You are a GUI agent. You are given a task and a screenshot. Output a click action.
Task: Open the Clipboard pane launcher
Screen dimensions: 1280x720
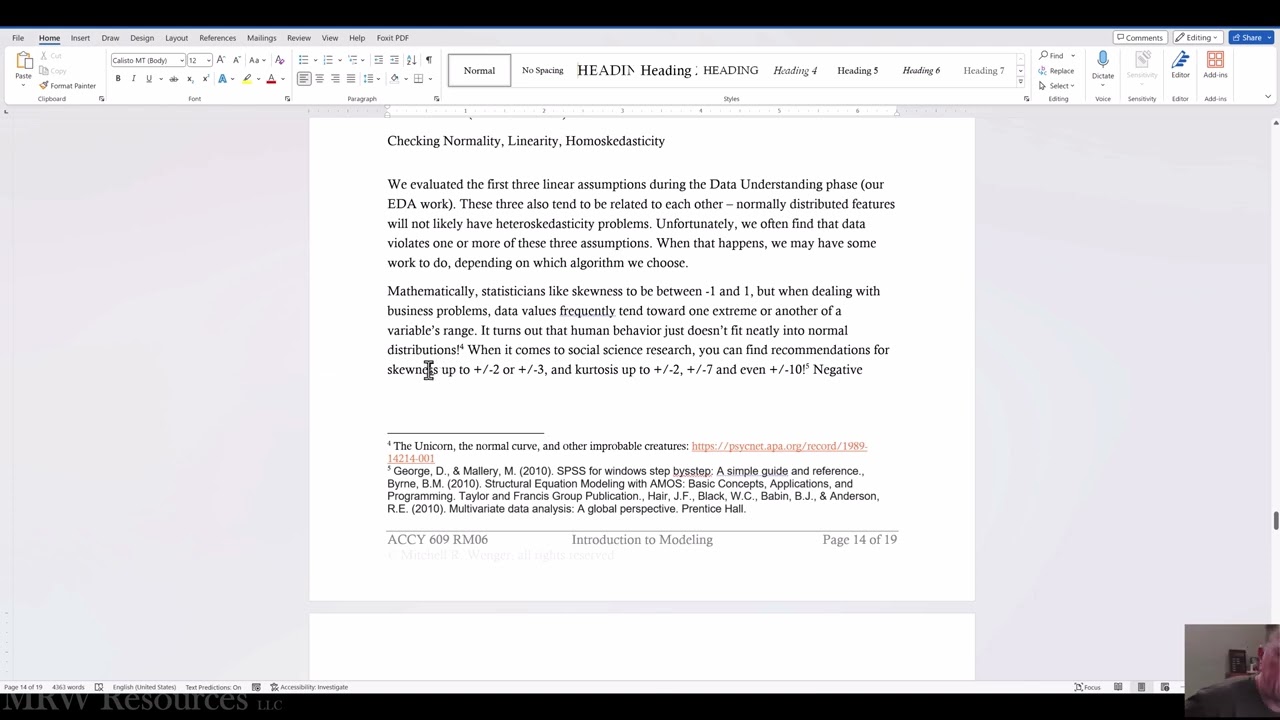click(x=101, y=99)
